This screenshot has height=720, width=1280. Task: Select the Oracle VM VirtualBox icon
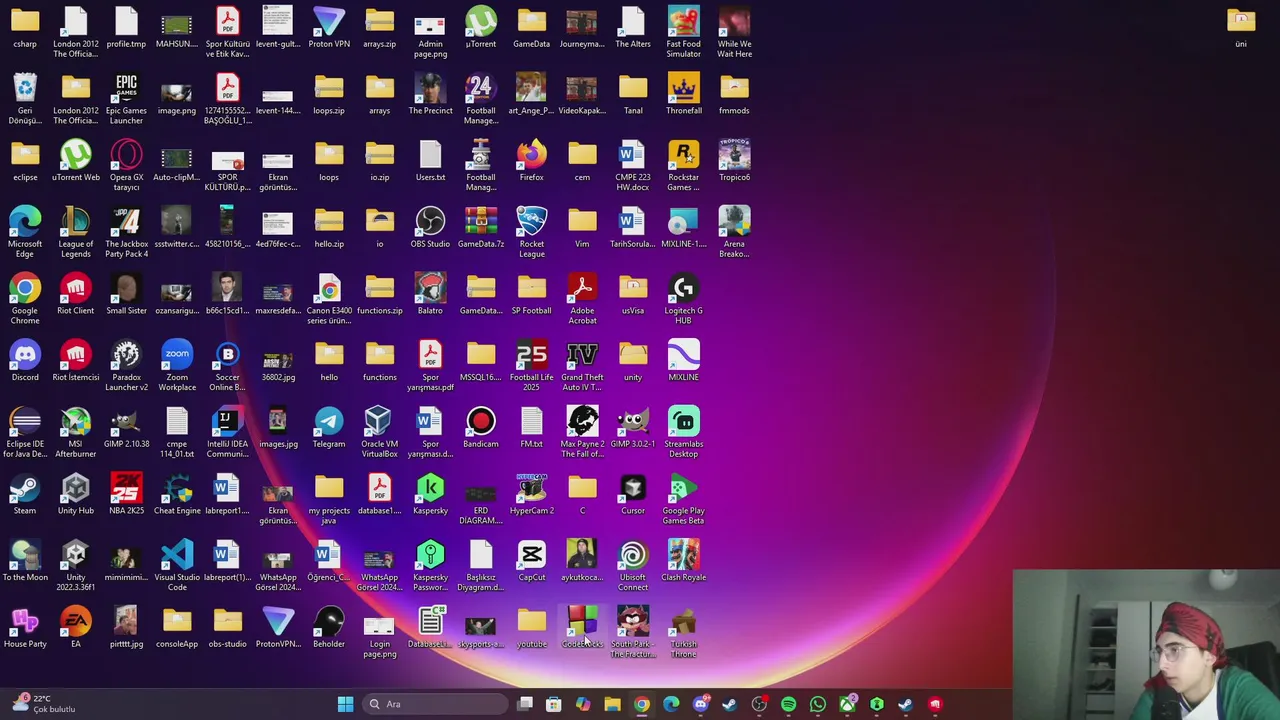379,432
